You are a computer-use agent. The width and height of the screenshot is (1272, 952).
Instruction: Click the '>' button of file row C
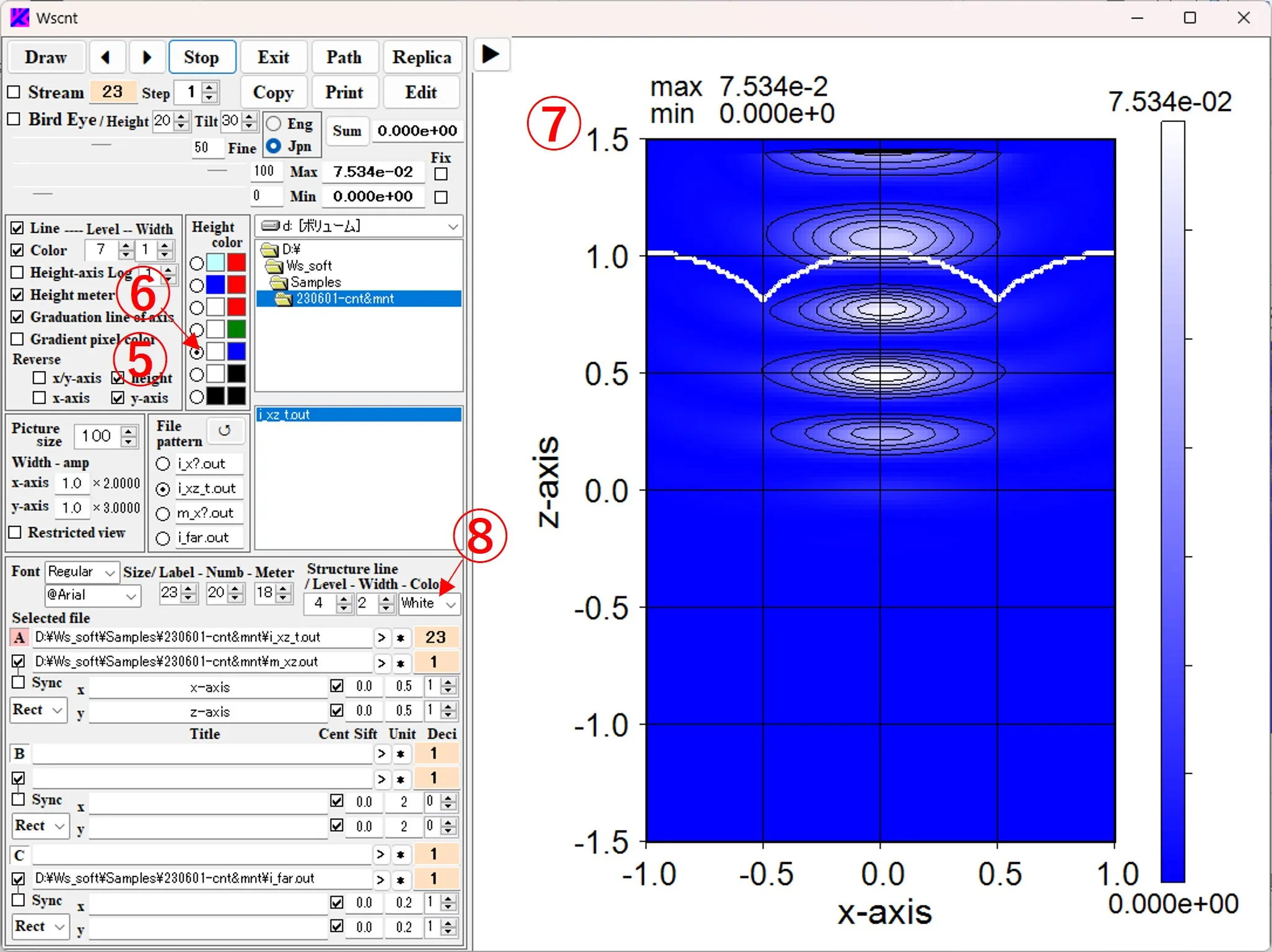tap(381, 855)
